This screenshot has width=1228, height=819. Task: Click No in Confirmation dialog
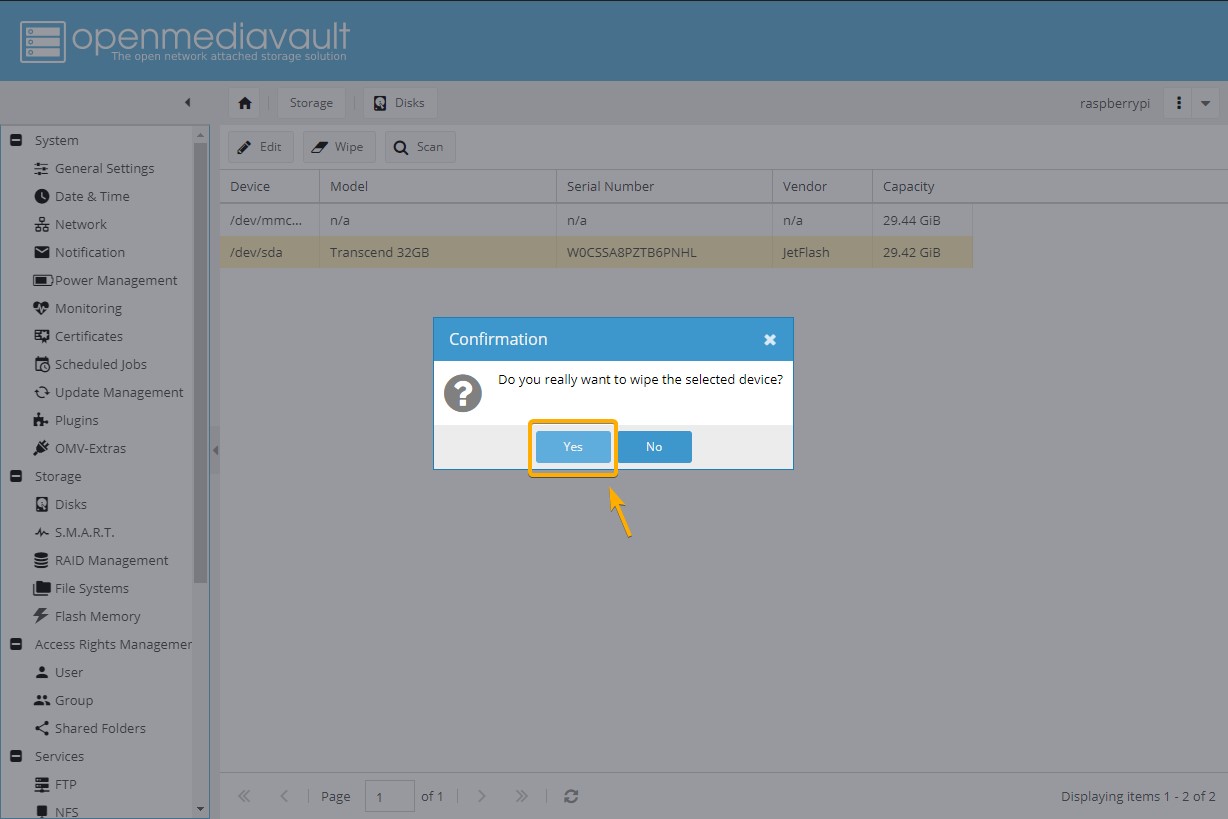click(654, 447)
